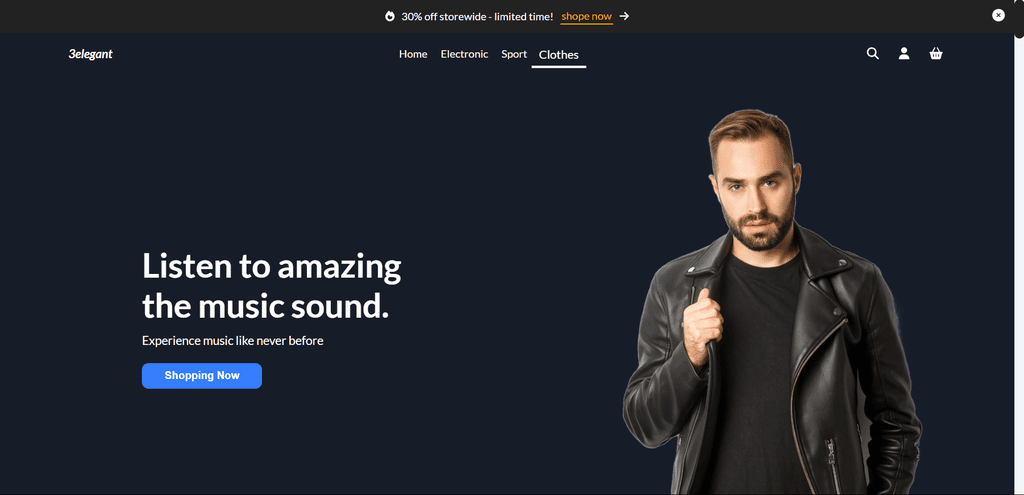Click the page vertical scrollbar
Screen dimensions: 1024x495
click(1019, 248)
